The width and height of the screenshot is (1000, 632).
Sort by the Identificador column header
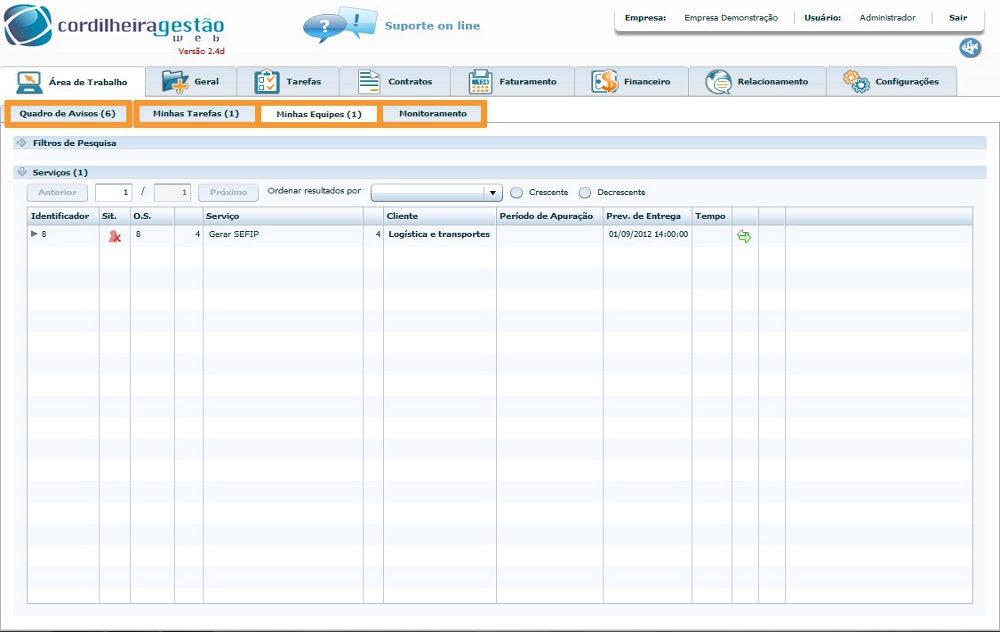click(x=62, y=216)
